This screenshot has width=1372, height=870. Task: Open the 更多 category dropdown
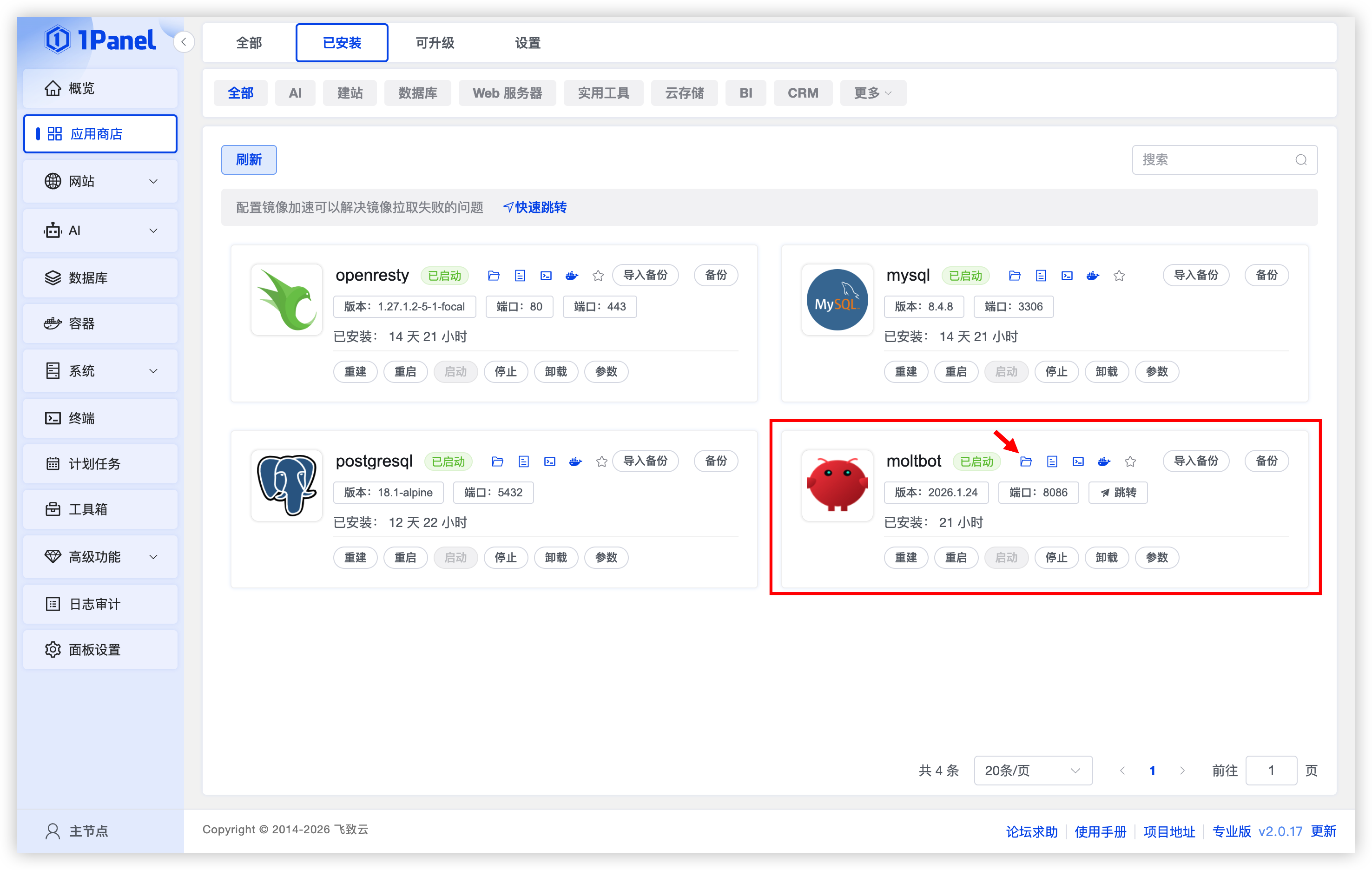pos(873,92)
